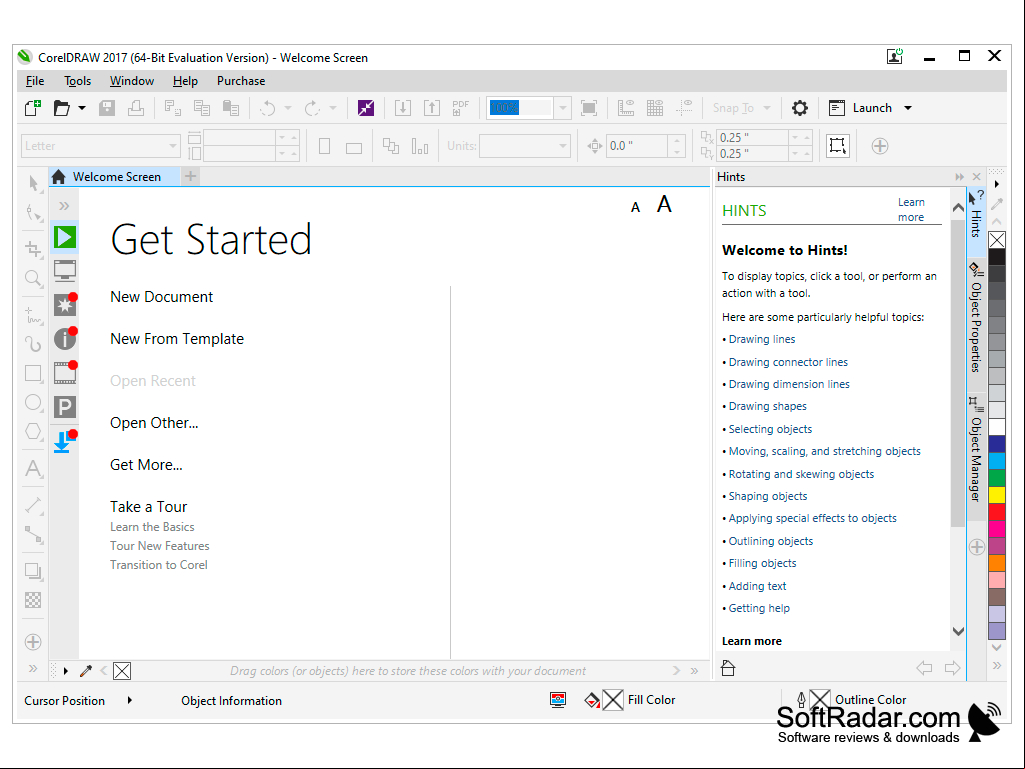Open the Help menu
1025x769 pixels.
pyautogui.click(x=185, y=81)
